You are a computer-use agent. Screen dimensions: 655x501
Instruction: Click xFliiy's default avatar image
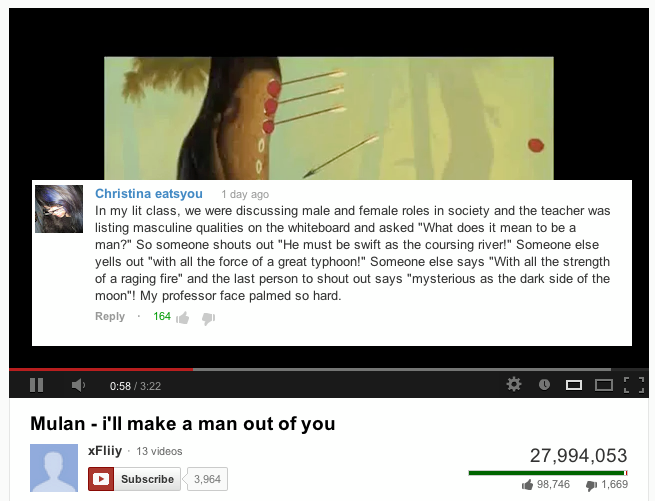pos(54,468)
